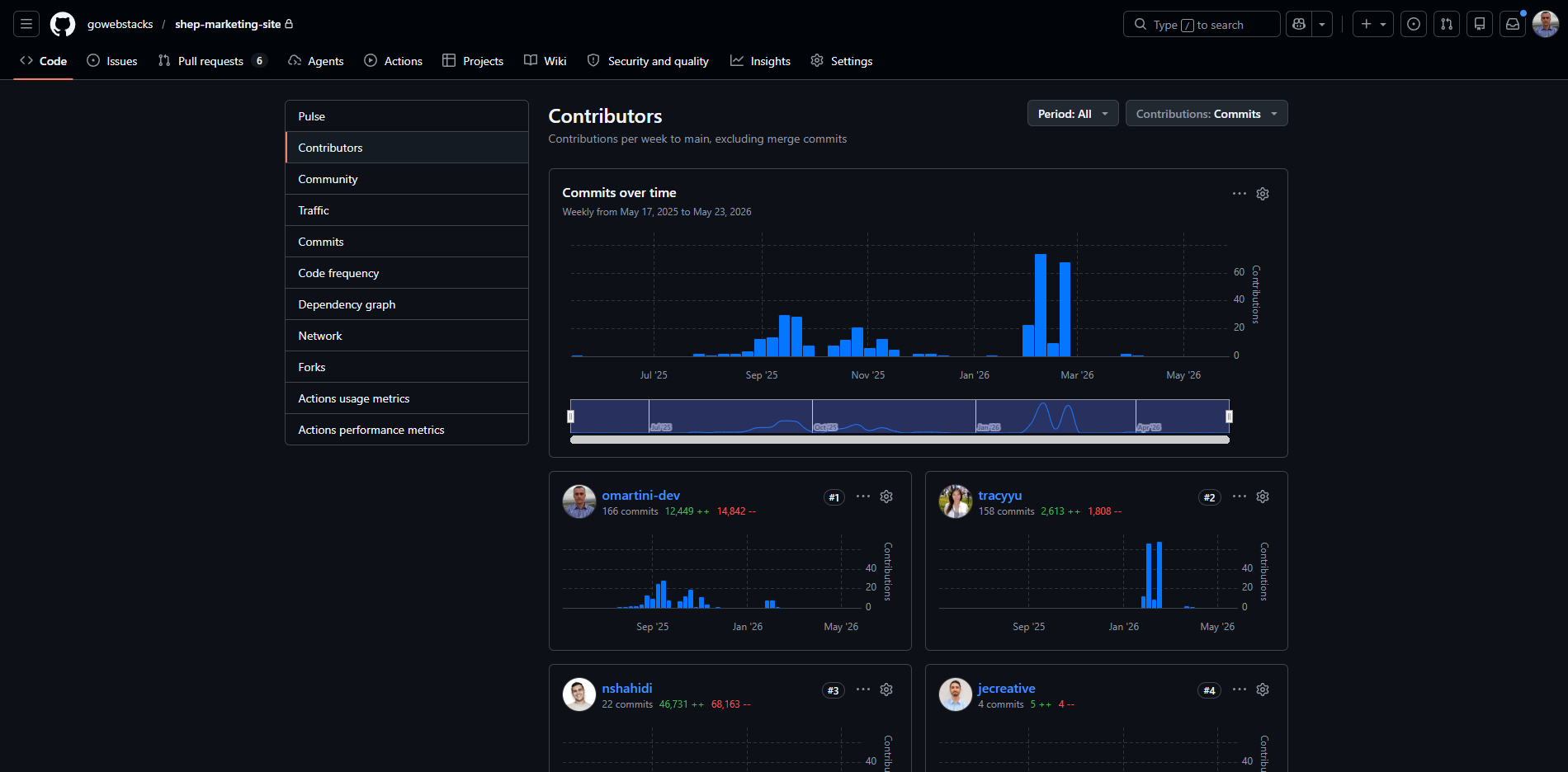Open the notifications inbox

[1513, 24]
